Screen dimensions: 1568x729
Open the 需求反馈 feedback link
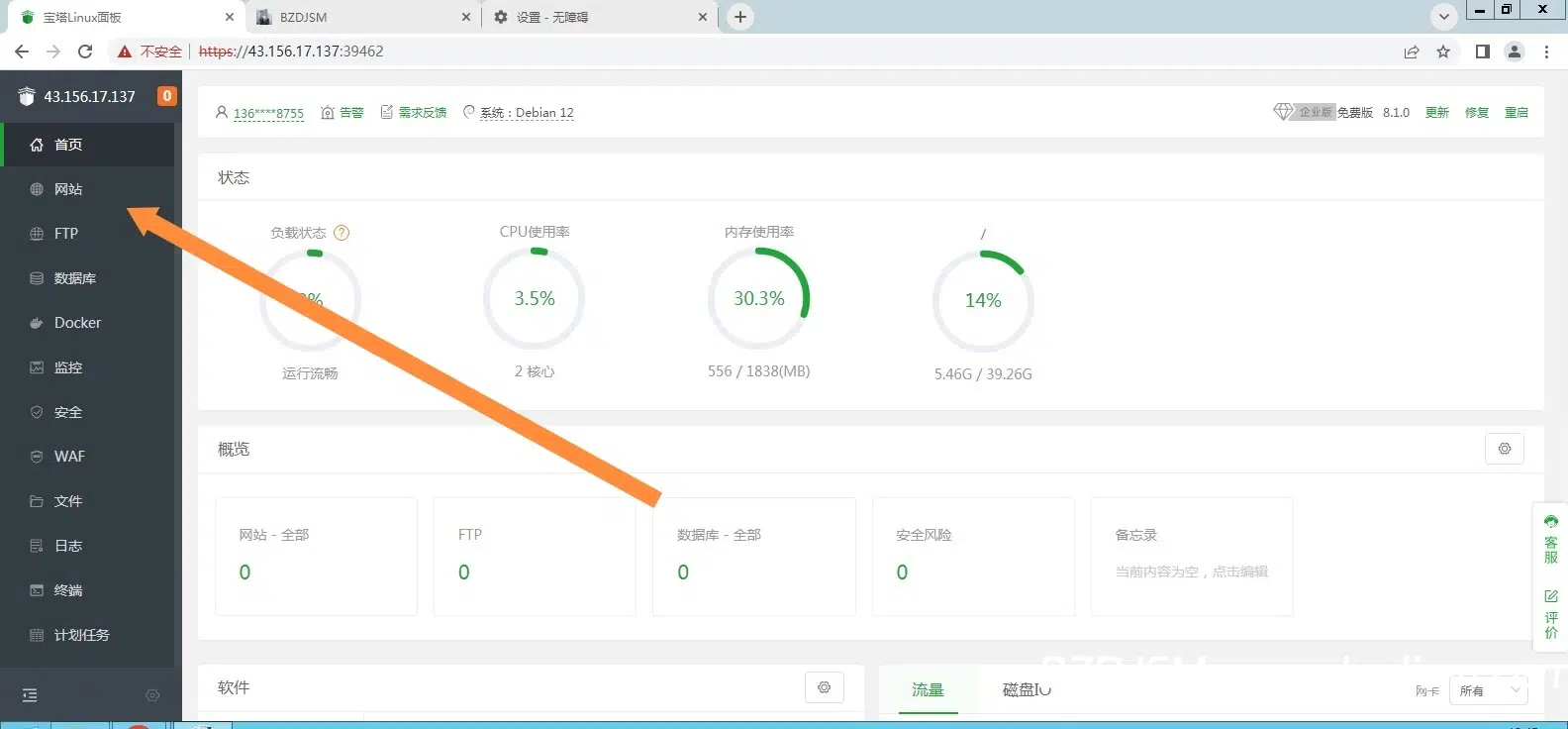tap(414, 113)
